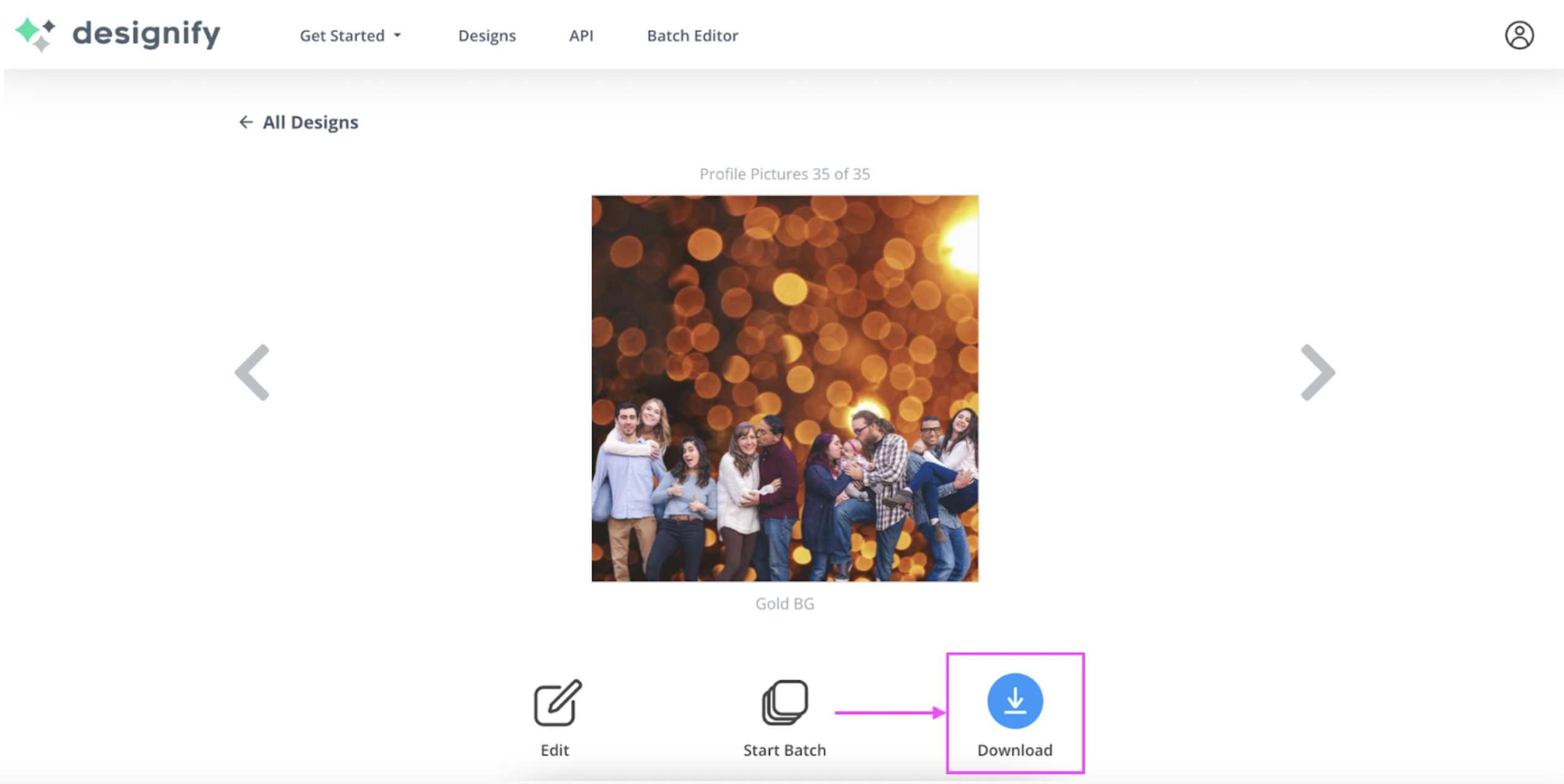Screen dimensions: 1564x784
Task: Expand the Get Started dropdown menu
Action: [350, 36]
